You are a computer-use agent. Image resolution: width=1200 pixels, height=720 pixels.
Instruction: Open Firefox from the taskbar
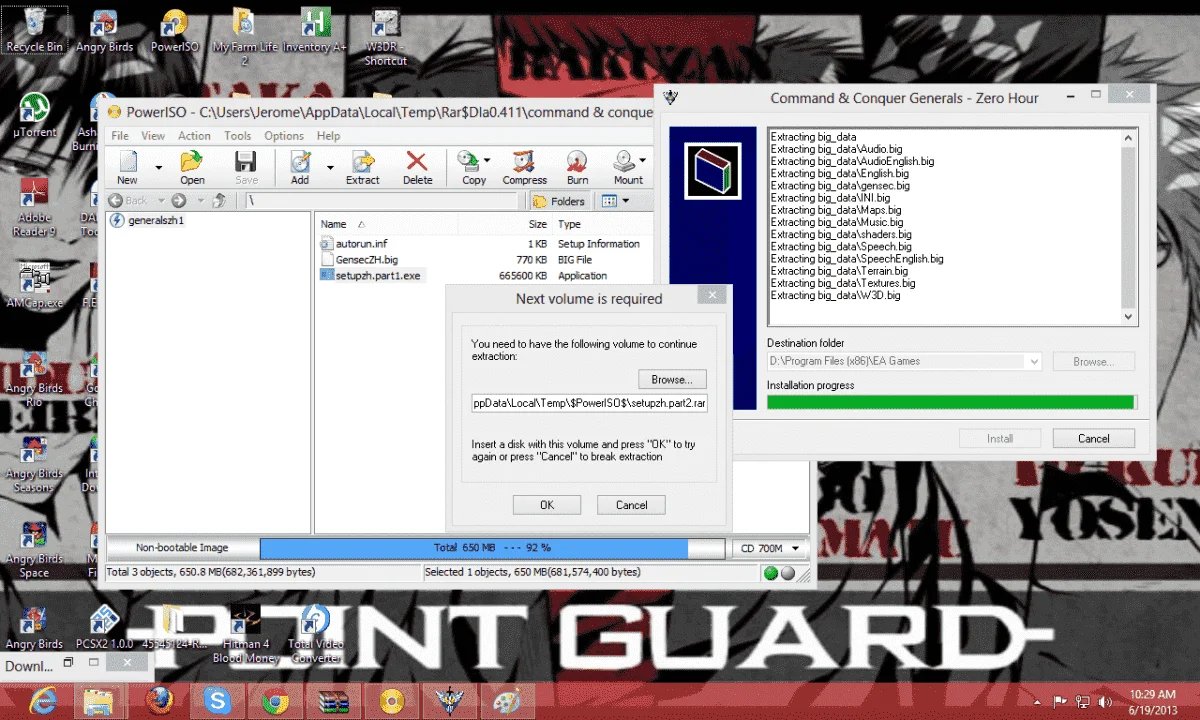(x=159, y=702)
